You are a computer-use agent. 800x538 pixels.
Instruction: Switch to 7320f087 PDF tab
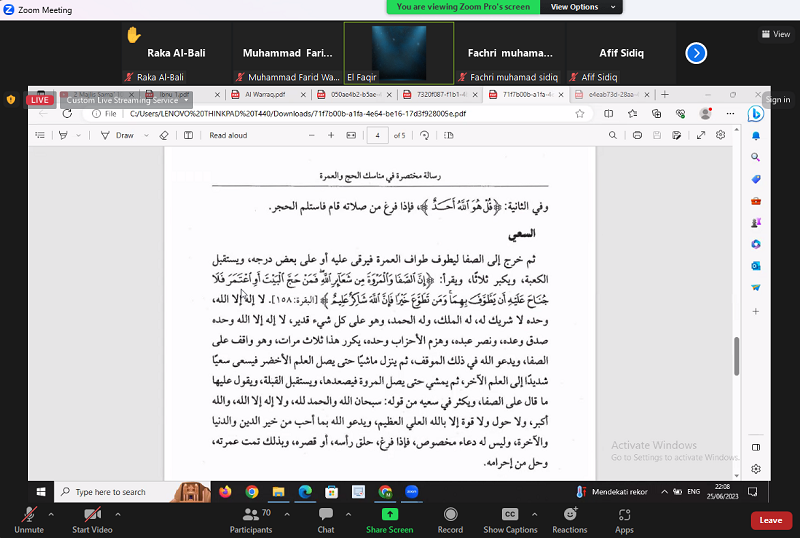[439, 94]
